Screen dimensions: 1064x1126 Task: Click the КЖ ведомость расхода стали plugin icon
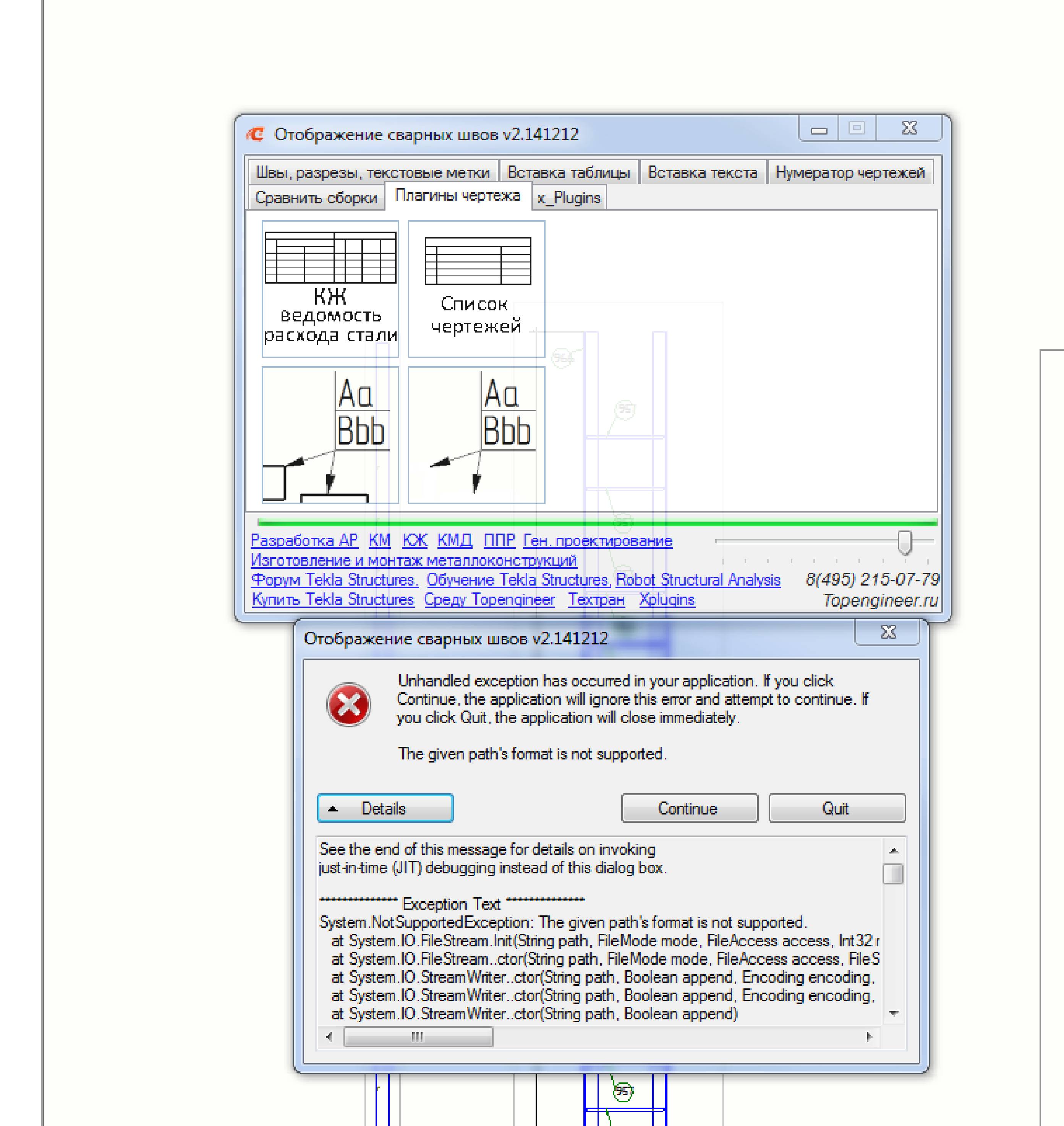[x=330, y=289]
